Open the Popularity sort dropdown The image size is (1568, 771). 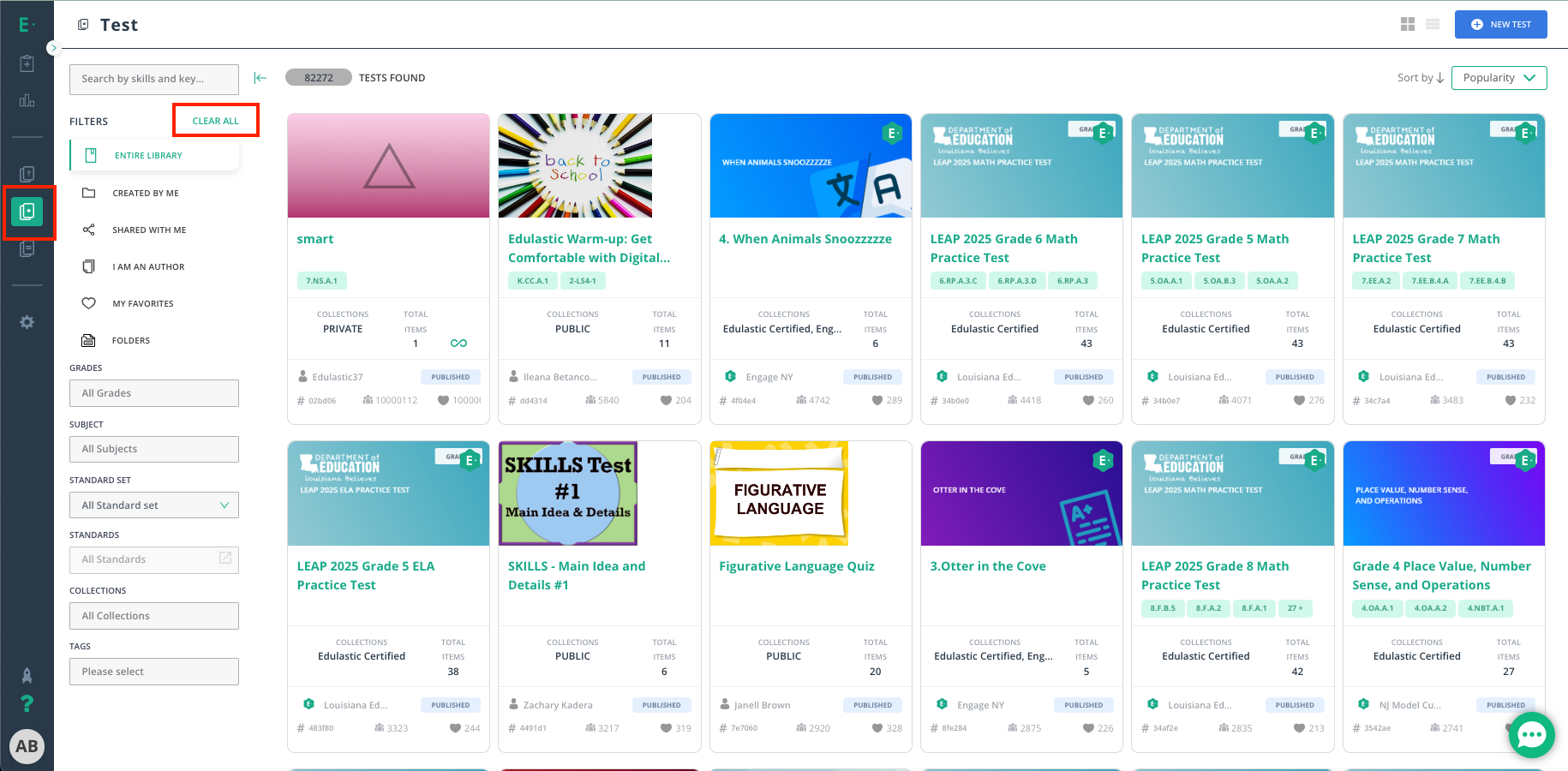tap(1499, 78)
